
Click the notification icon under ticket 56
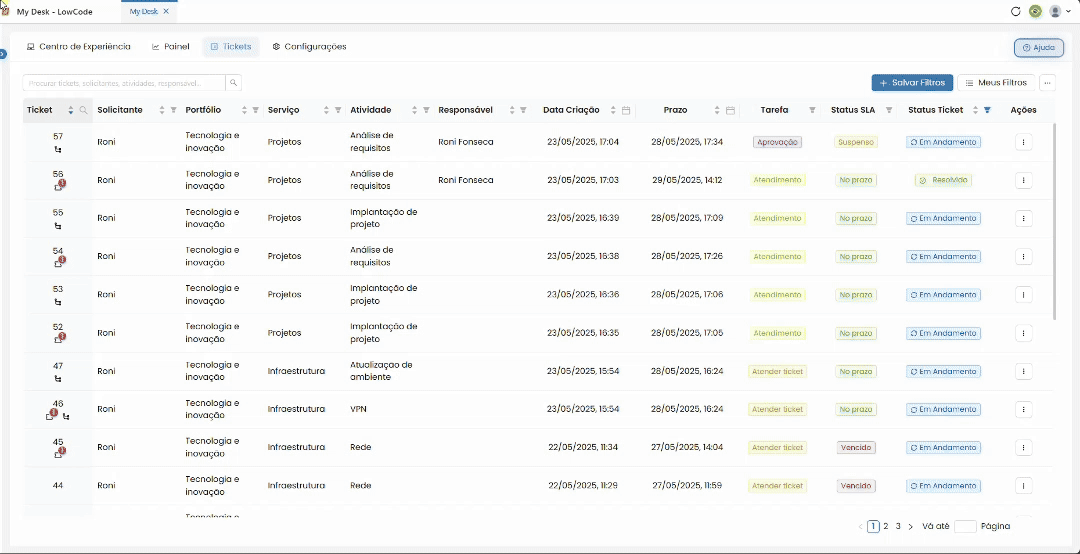(x=60, y=185)
